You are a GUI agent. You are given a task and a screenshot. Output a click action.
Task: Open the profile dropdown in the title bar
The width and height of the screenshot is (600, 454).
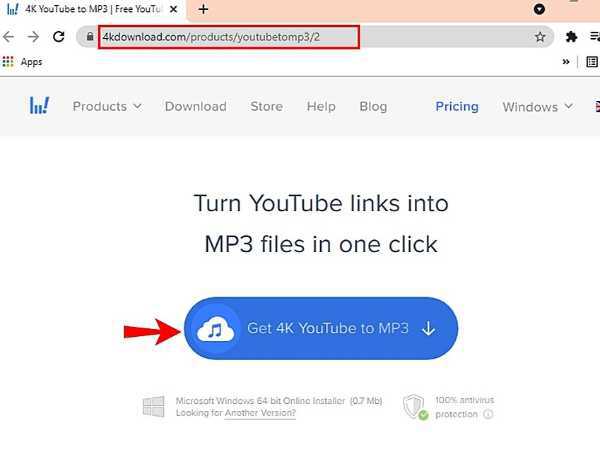click(x=539, y=9)
